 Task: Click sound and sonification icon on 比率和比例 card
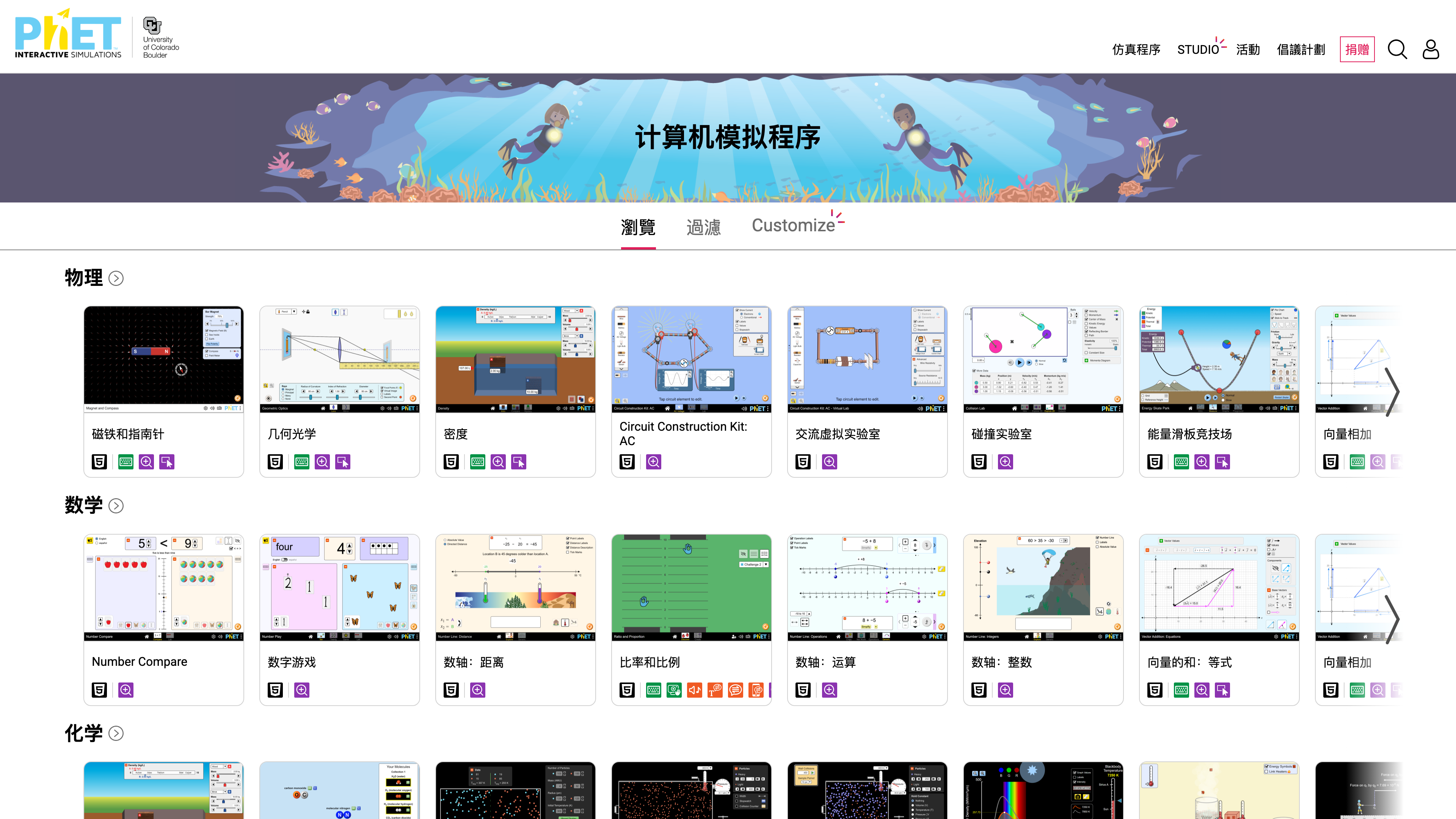point(695,690)
